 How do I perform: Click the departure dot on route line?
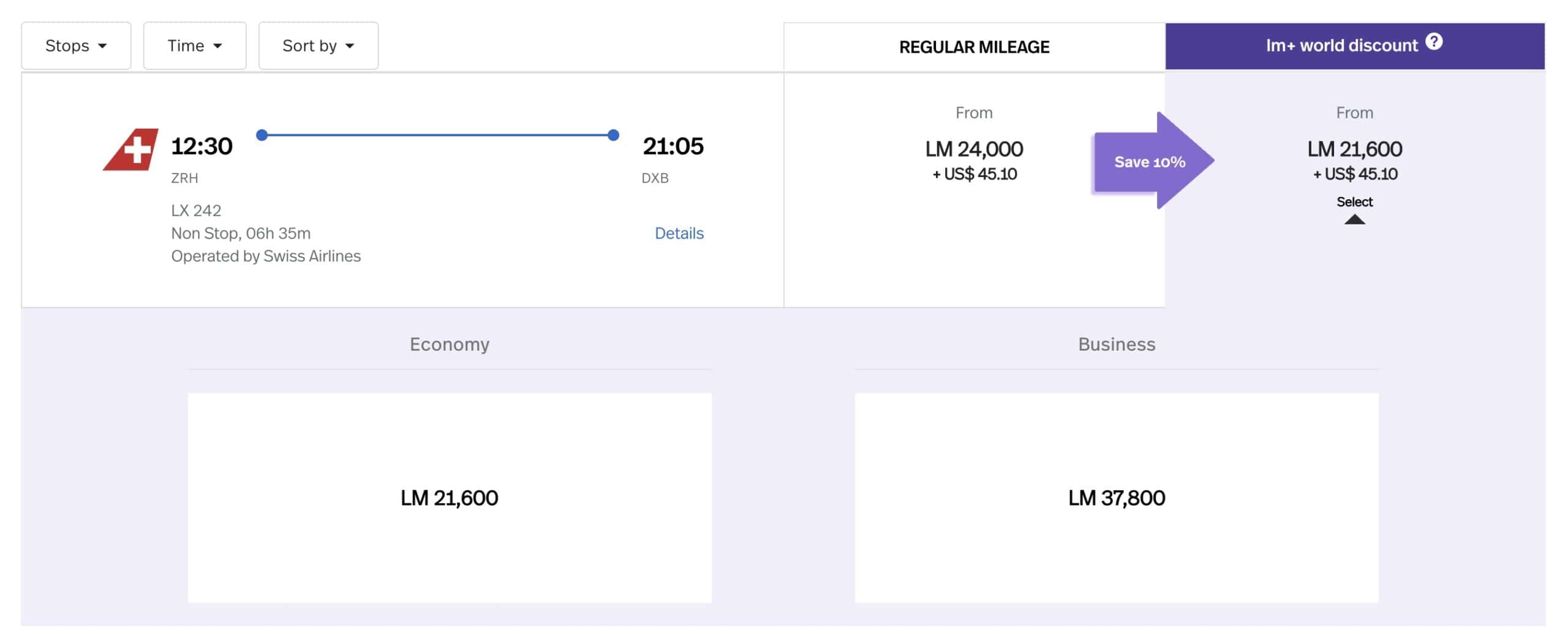pyautogui.click(x=262, y=135)
